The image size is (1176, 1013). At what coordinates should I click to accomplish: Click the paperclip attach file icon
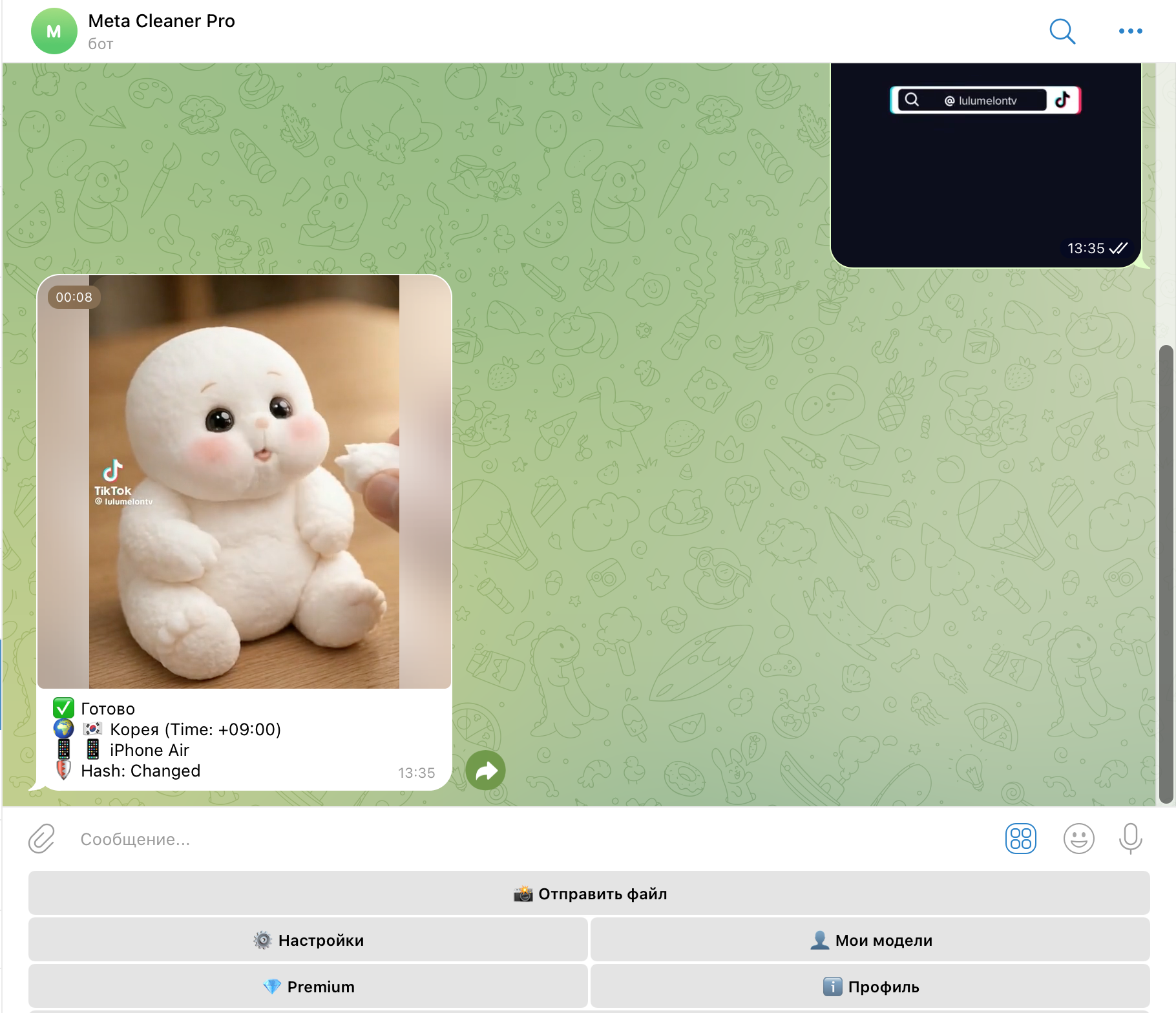[x=42, y=839]
